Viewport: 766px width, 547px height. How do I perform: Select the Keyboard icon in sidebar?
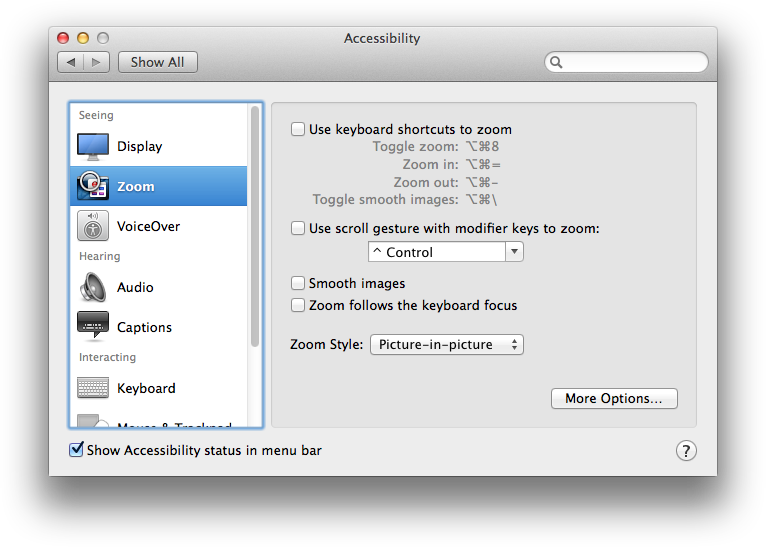(x=93, y=388)
